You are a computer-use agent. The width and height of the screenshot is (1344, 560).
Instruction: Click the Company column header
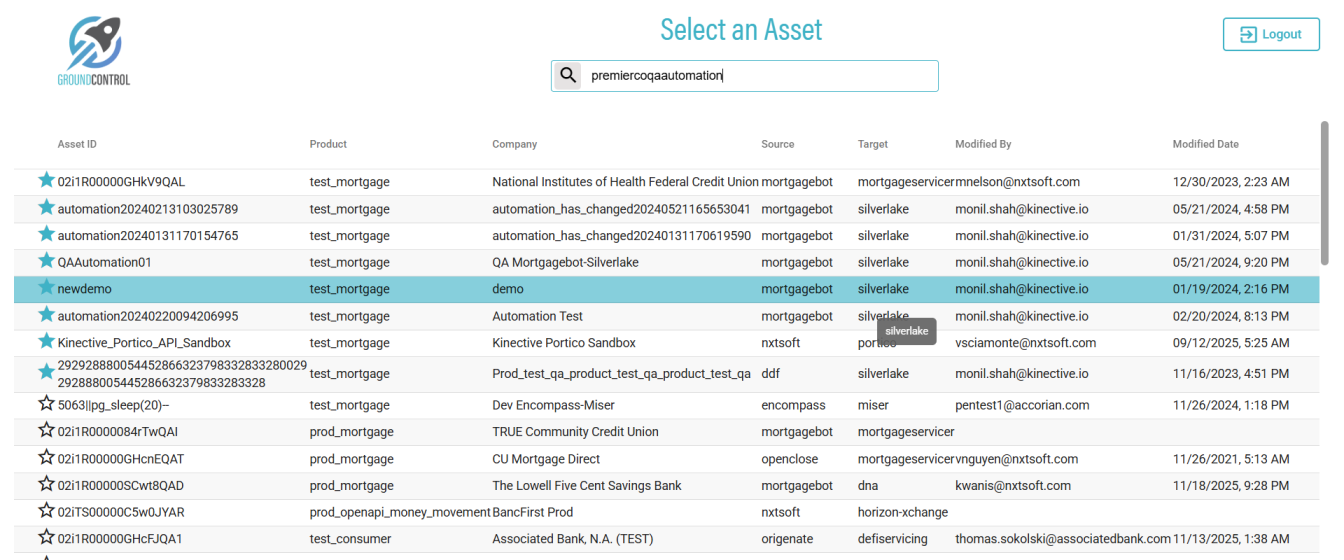coord(514,144)
